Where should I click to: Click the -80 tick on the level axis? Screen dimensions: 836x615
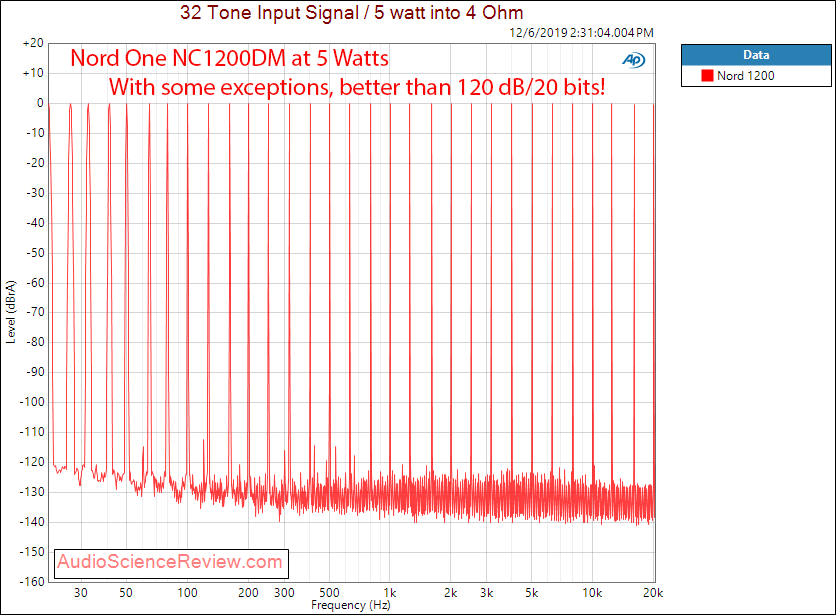35,342
